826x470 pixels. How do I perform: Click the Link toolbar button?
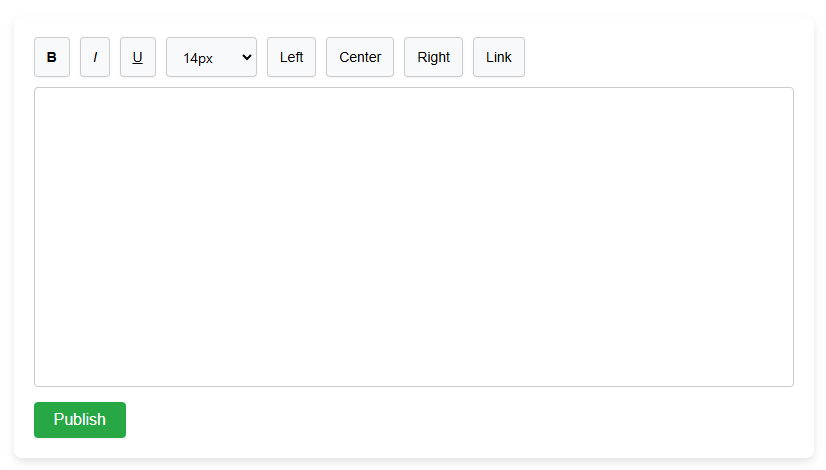pos(499,57)
